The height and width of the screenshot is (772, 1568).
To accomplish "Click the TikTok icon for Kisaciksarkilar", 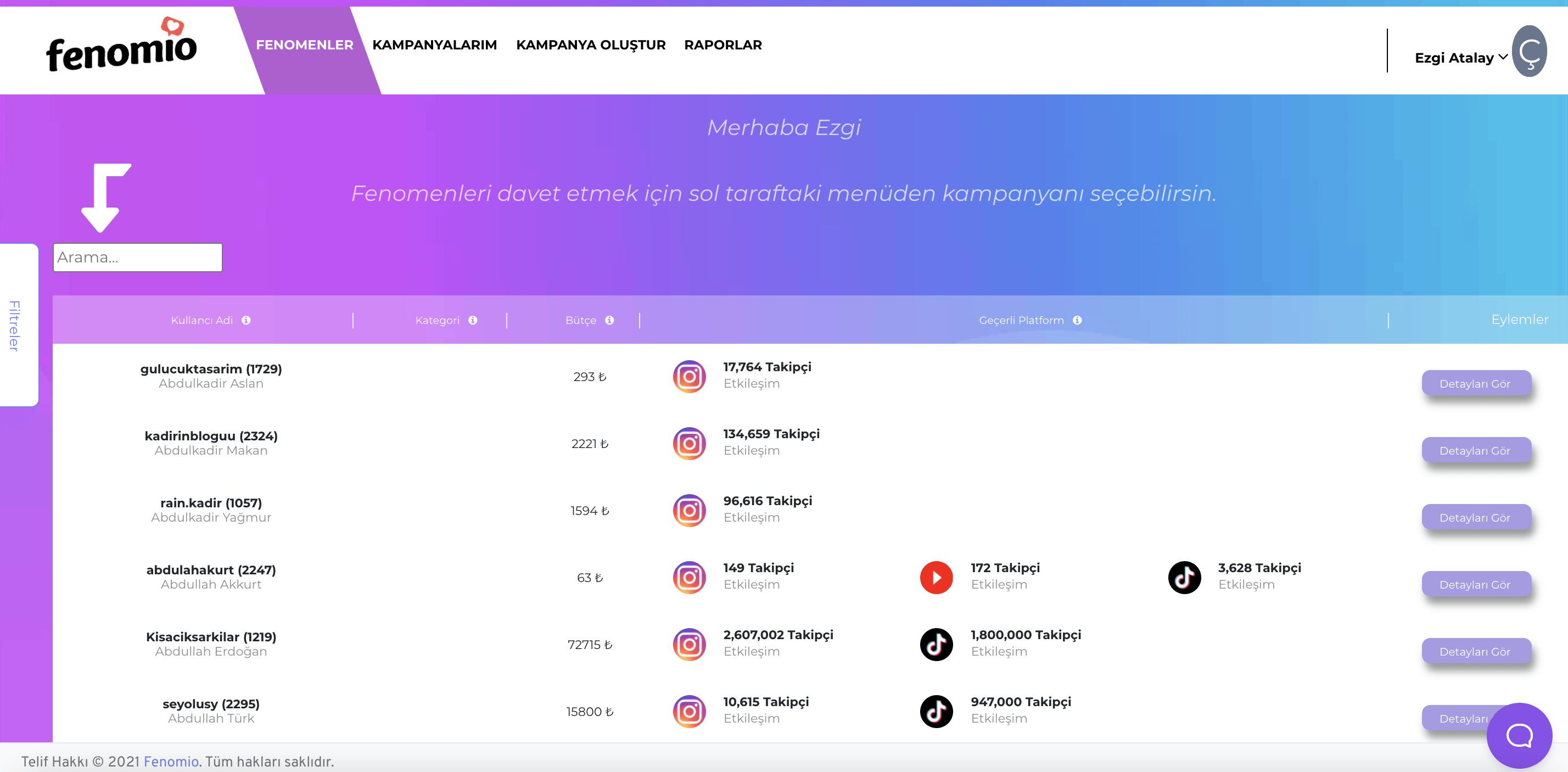I will pos(936,644).
